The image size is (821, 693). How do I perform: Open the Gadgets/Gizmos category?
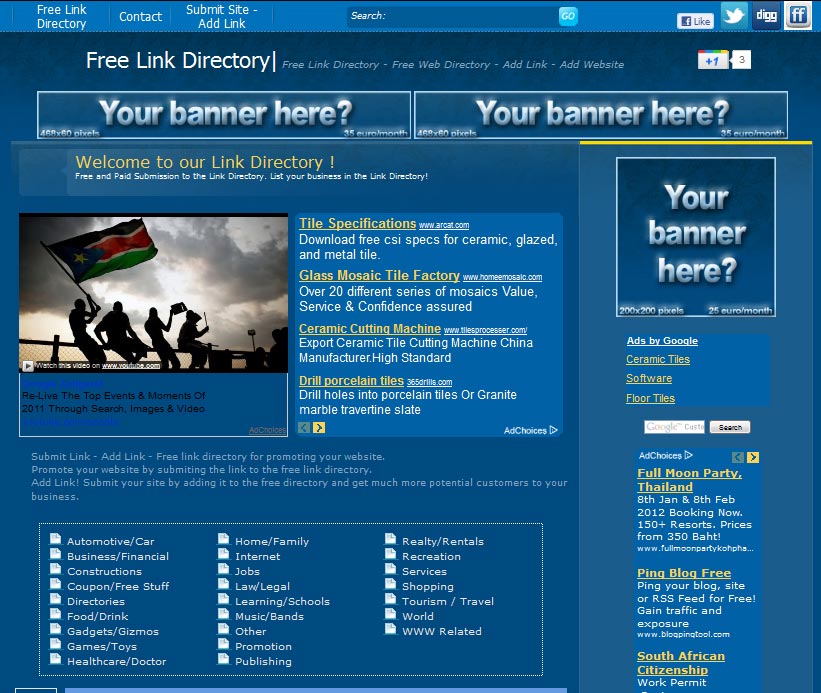coord(113,631)
